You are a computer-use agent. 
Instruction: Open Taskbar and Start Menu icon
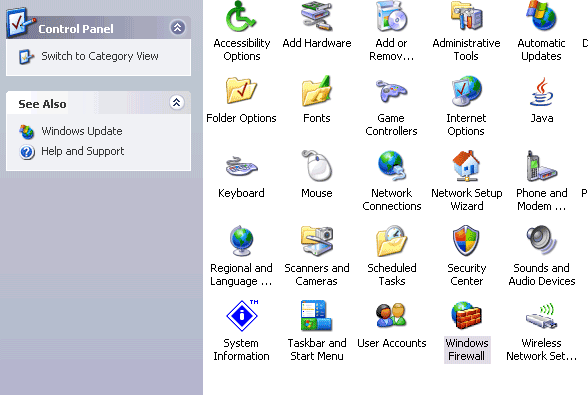pyautogui.click(x=317, y=315)
